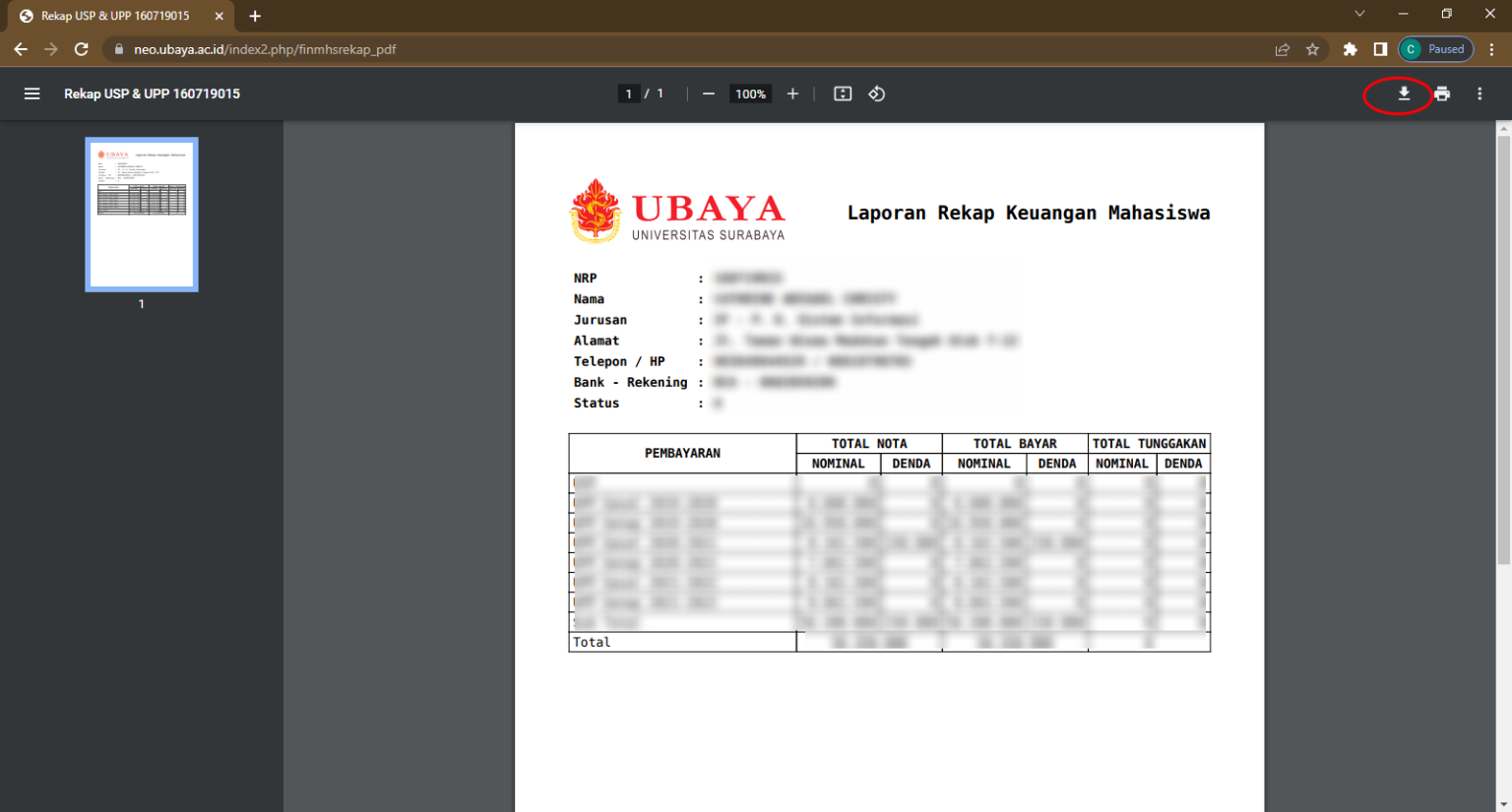Click the Paused profile sync button

(x=1435, y=48)
